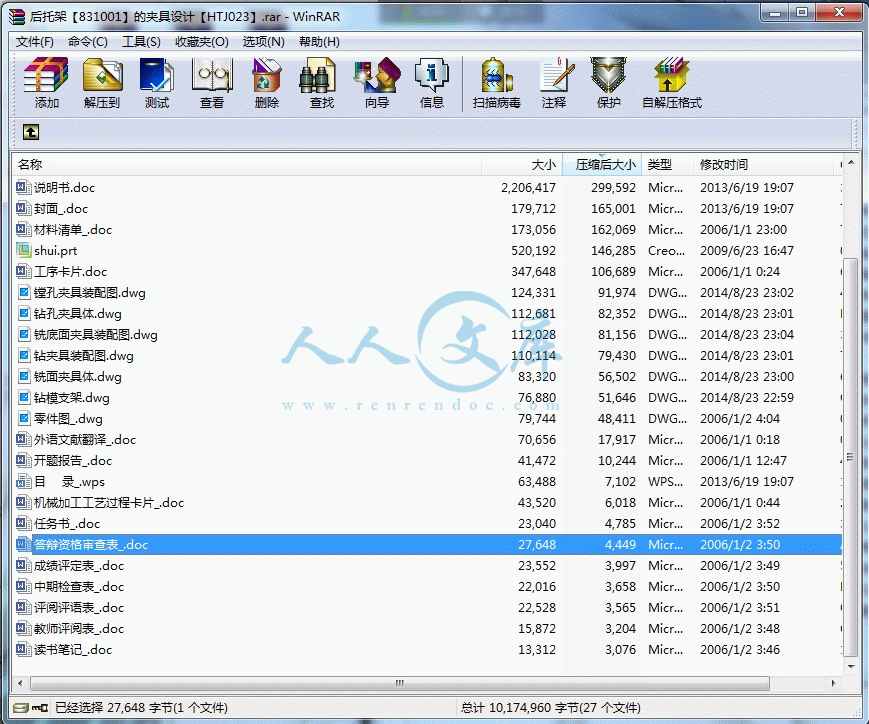This screenshot has height=724, width=869.
Task: Click the WinRAR title bar books icon
Action: (17, 17)
